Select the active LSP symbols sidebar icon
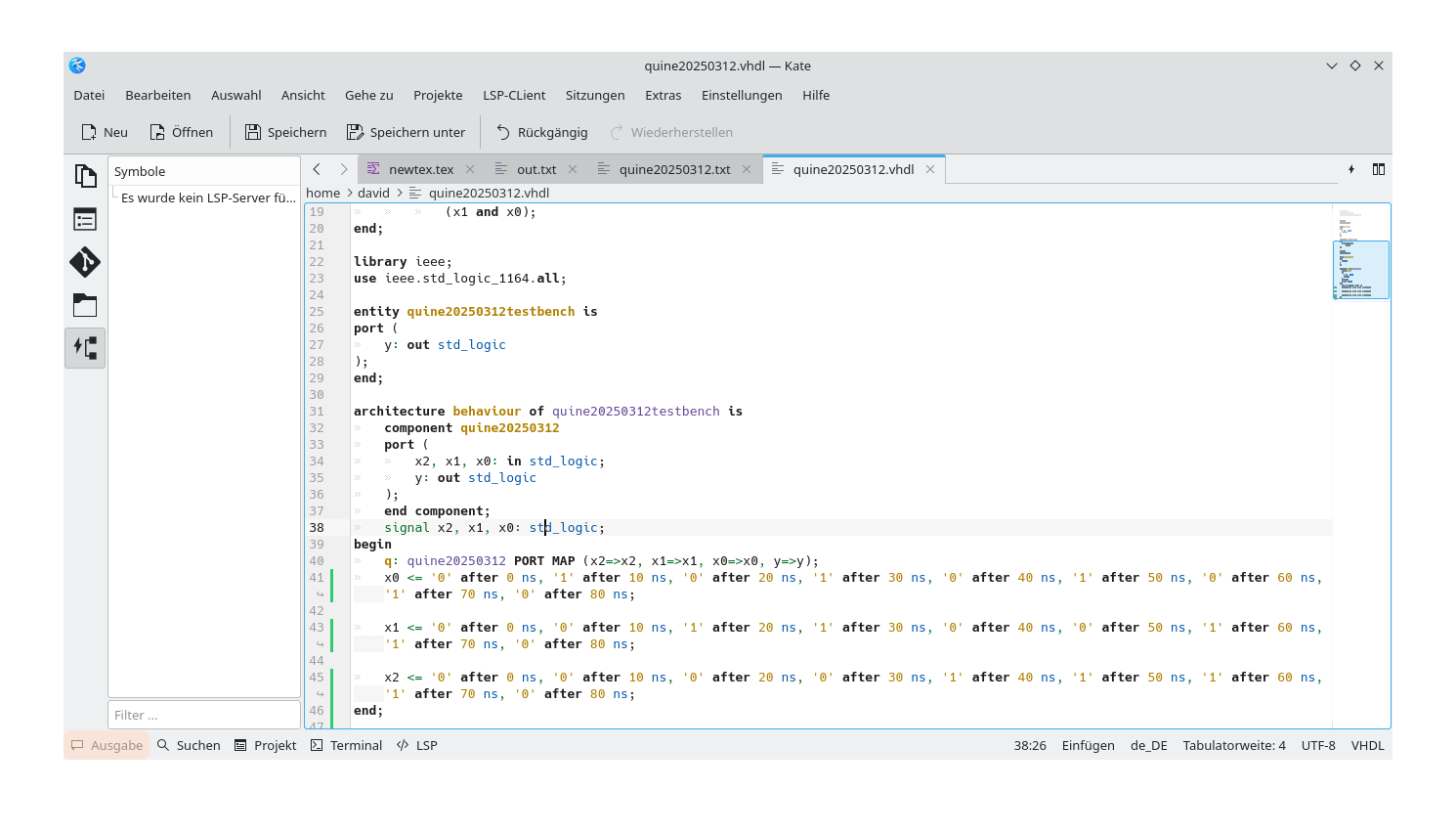Viewport: 1456px width, 835px height. (x=85, y=347)
